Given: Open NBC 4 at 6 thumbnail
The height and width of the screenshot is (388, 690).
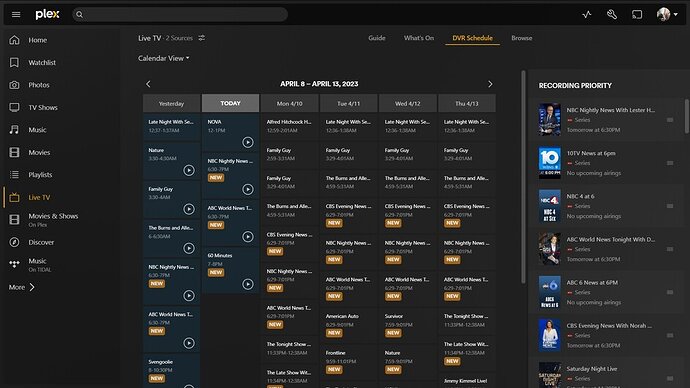Looking at the screenshot, I should click(550, 205).
